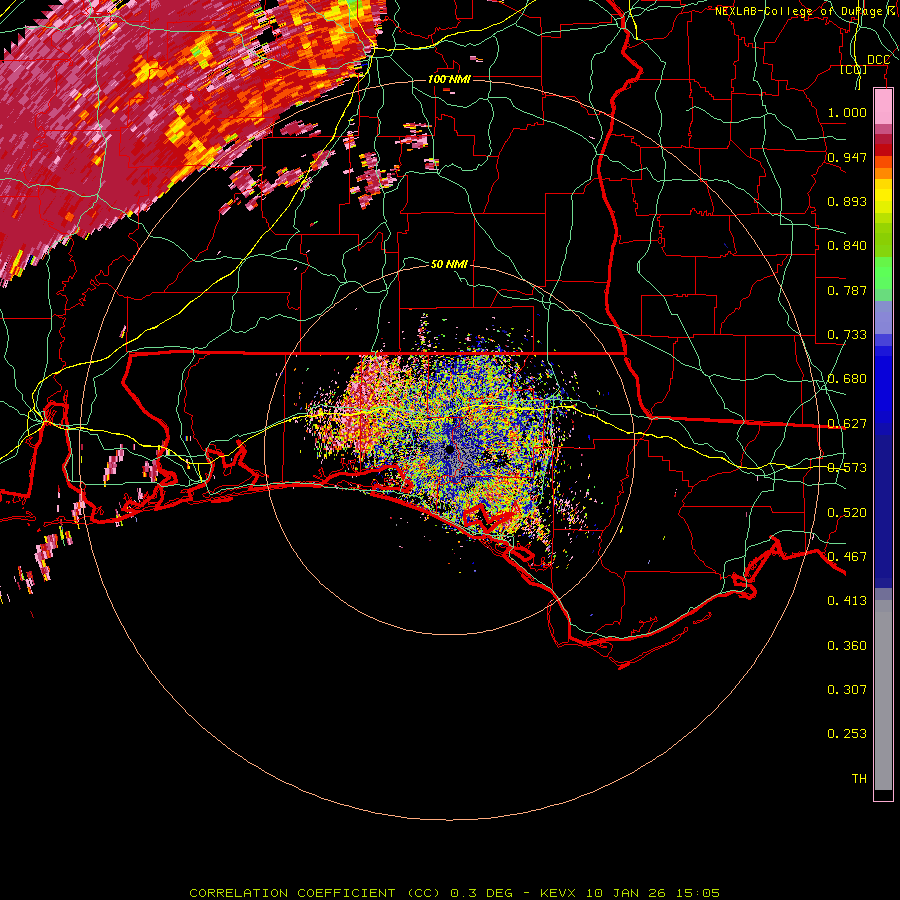Select the 0.947 scale value
900x900 pixels.
tap(847, 157)
